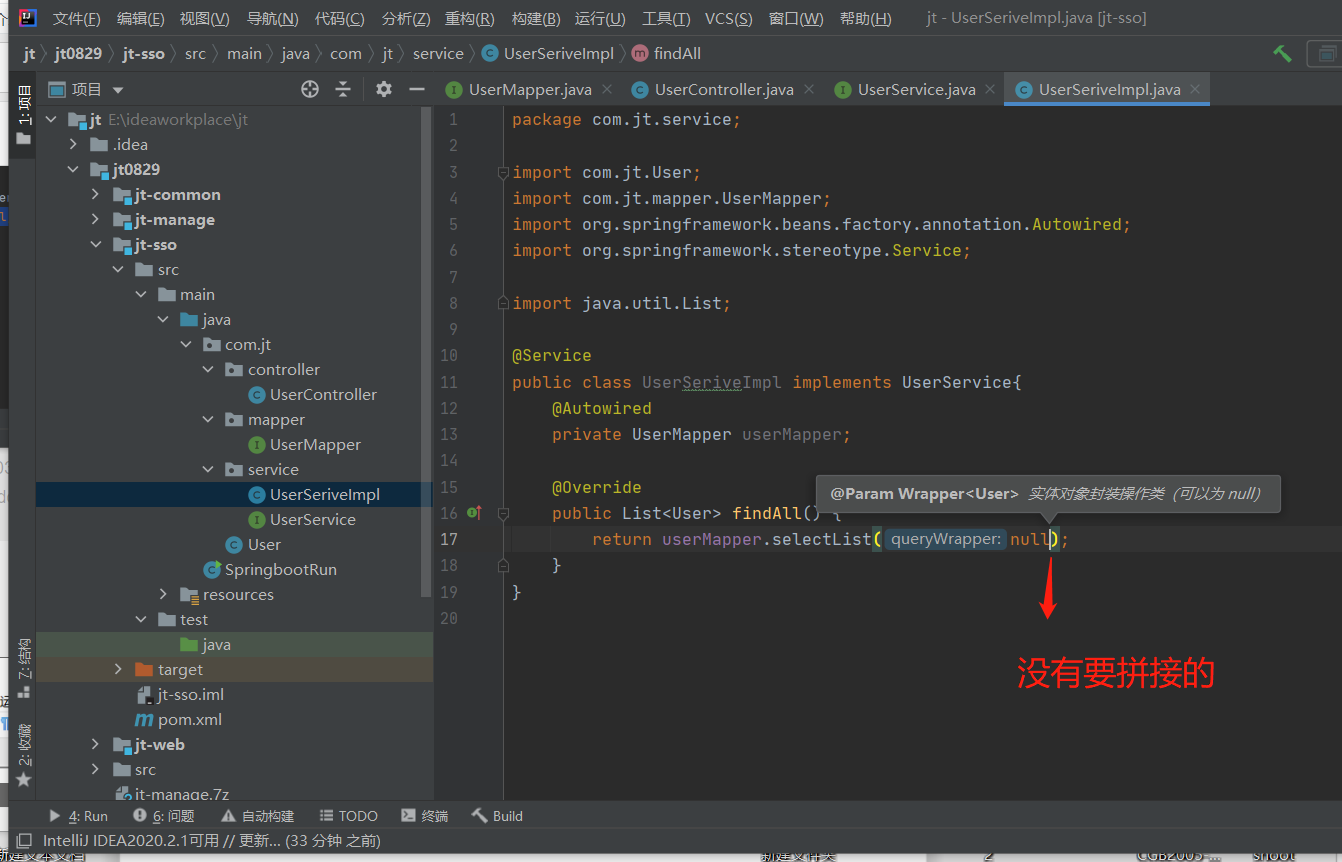Open the View menu
This screenshot has width=1342, height=862.
coord(204,18)
